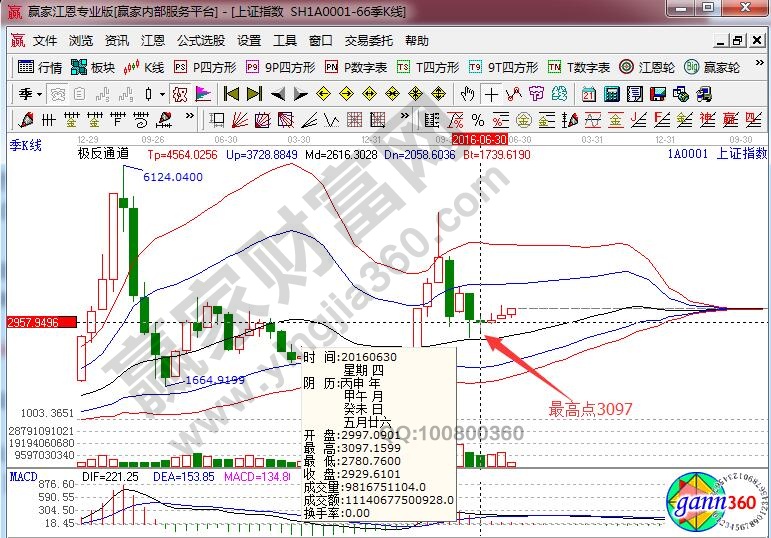Click the 板块 sector toolbar icon
The image size is (771, 538).
[92, 68]
